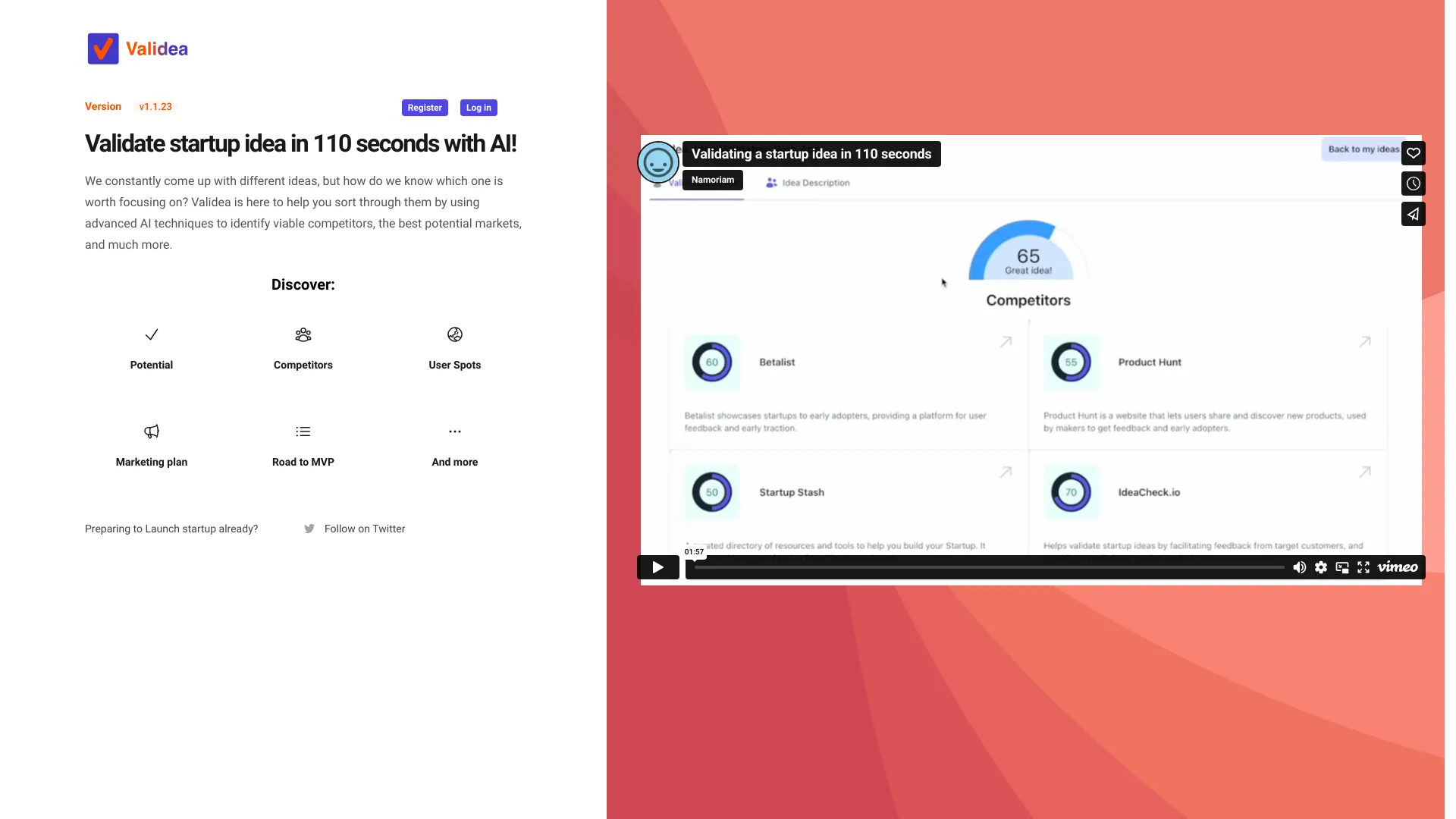Viewport: 1456px width, 819px height.
Task: Click the ellipsis And more icon
Action: 454,432
